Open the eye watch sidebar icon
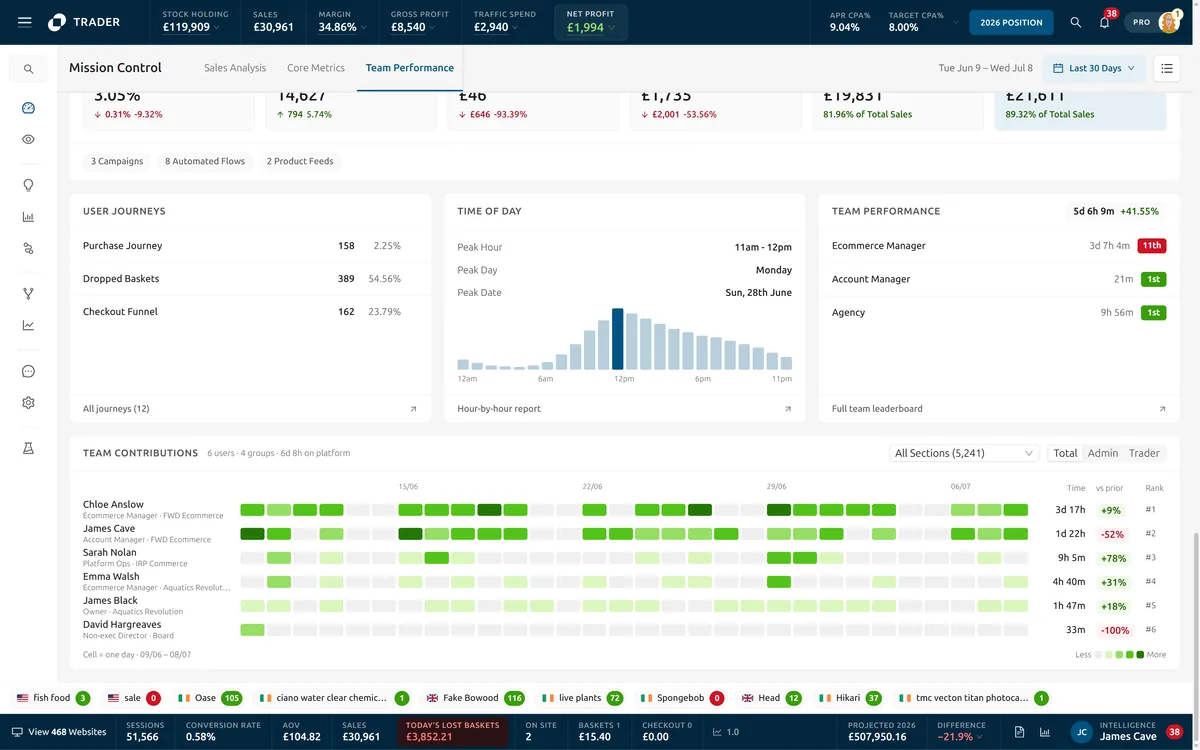The width and height of the screenshot is (1200, 750). pos(28,140)
